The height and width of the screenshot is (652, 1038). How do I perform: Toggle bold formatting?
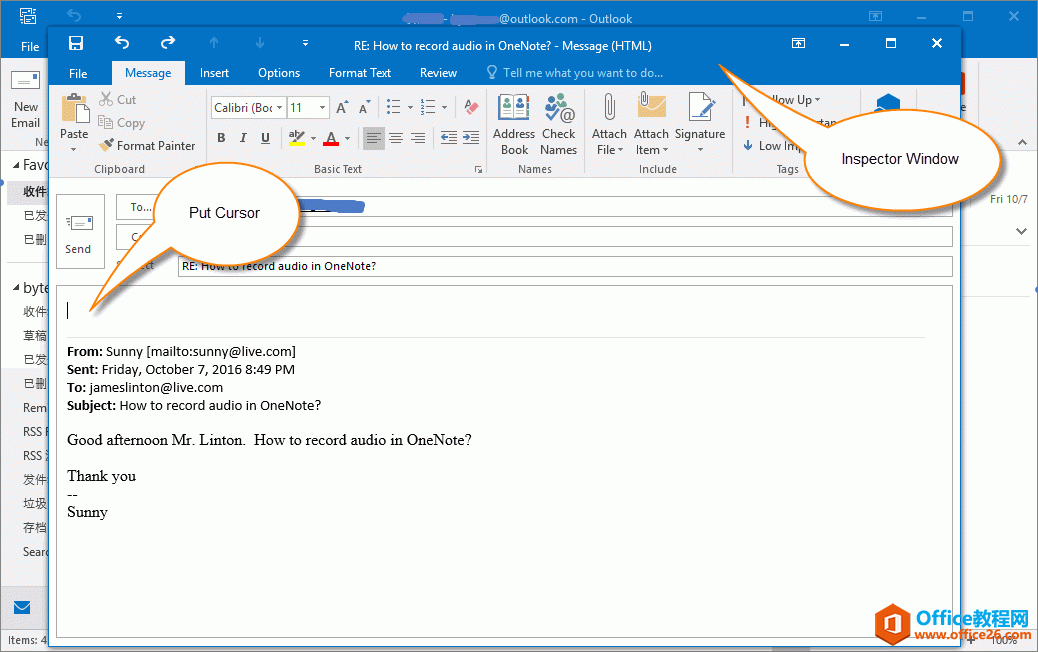click(221, 138)
